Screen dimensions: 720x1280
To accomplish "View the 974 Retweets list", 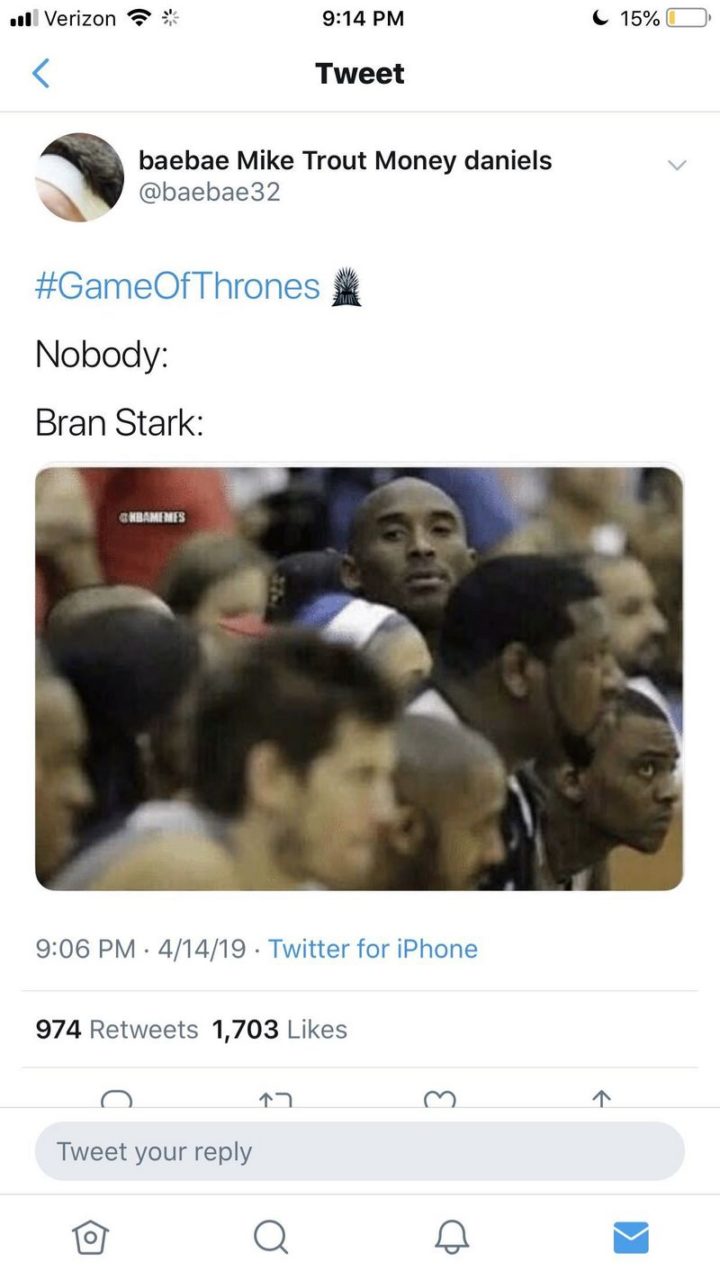I will point(117,1029).
